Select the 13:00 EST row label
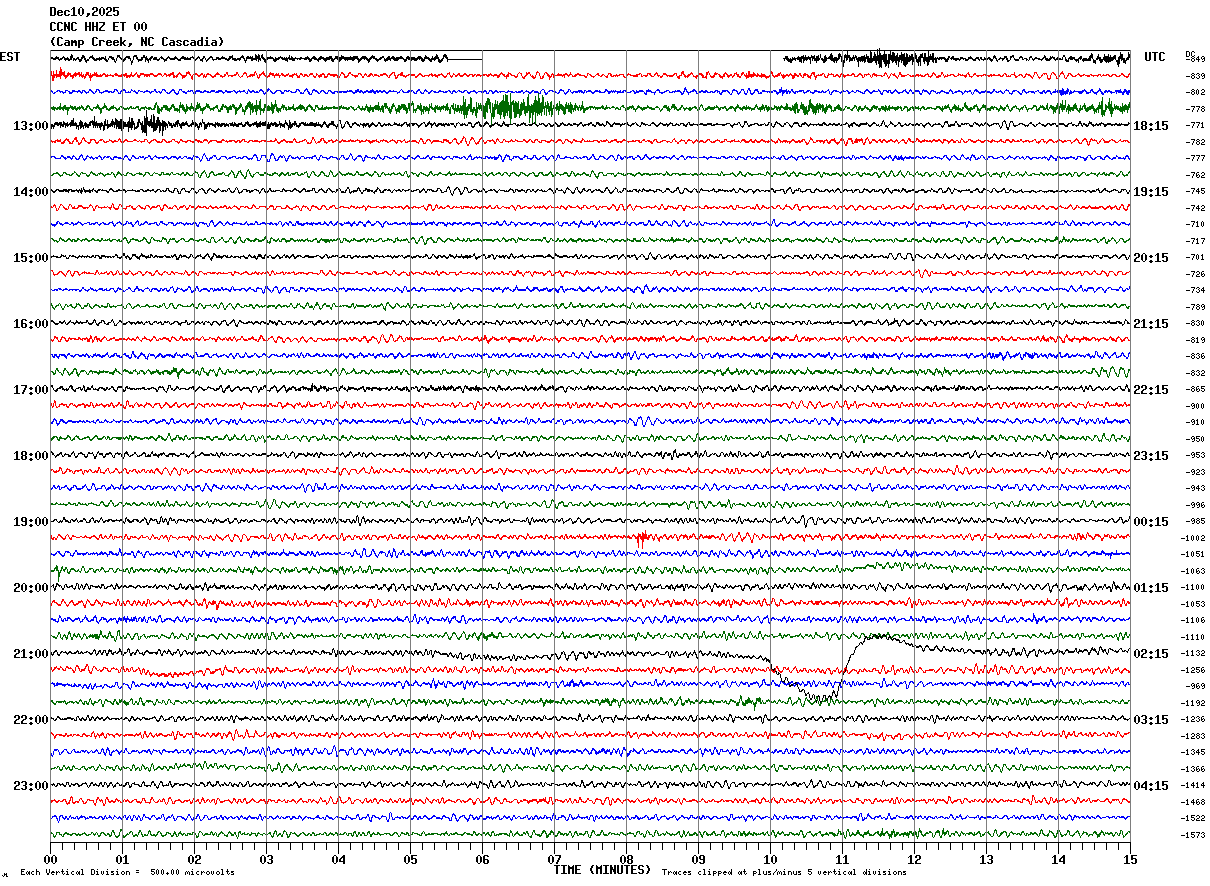The image size is (1210, 886). point(31,126)
